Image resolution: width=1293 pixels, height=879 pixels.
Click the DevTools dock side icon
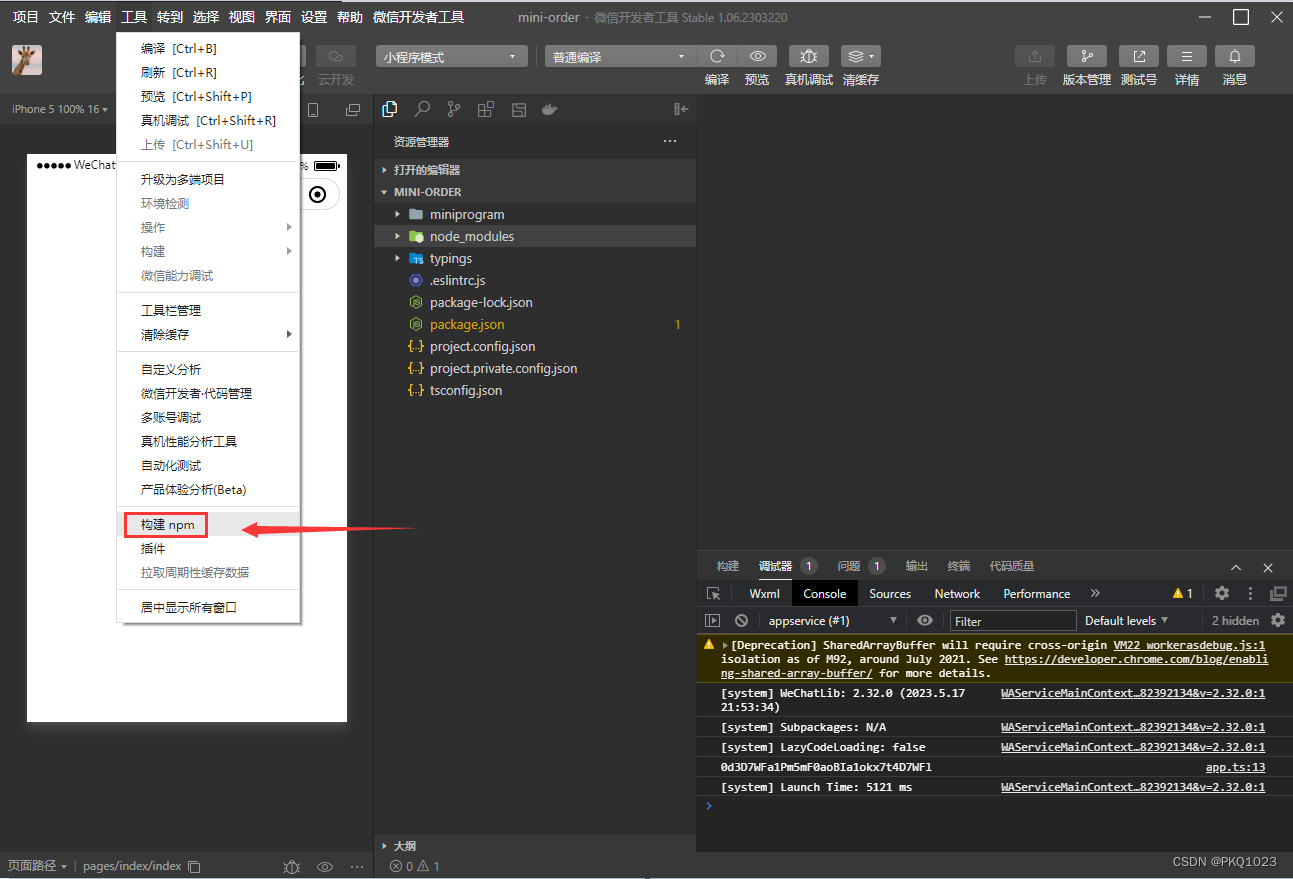click(1278, 593)
